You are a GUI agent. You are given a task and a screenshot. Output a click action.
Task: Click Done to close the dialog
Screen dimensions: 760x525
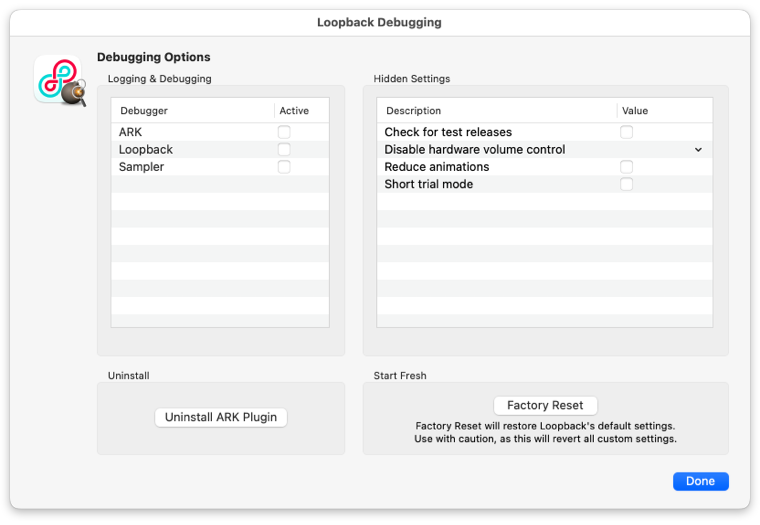coord(700,481)
